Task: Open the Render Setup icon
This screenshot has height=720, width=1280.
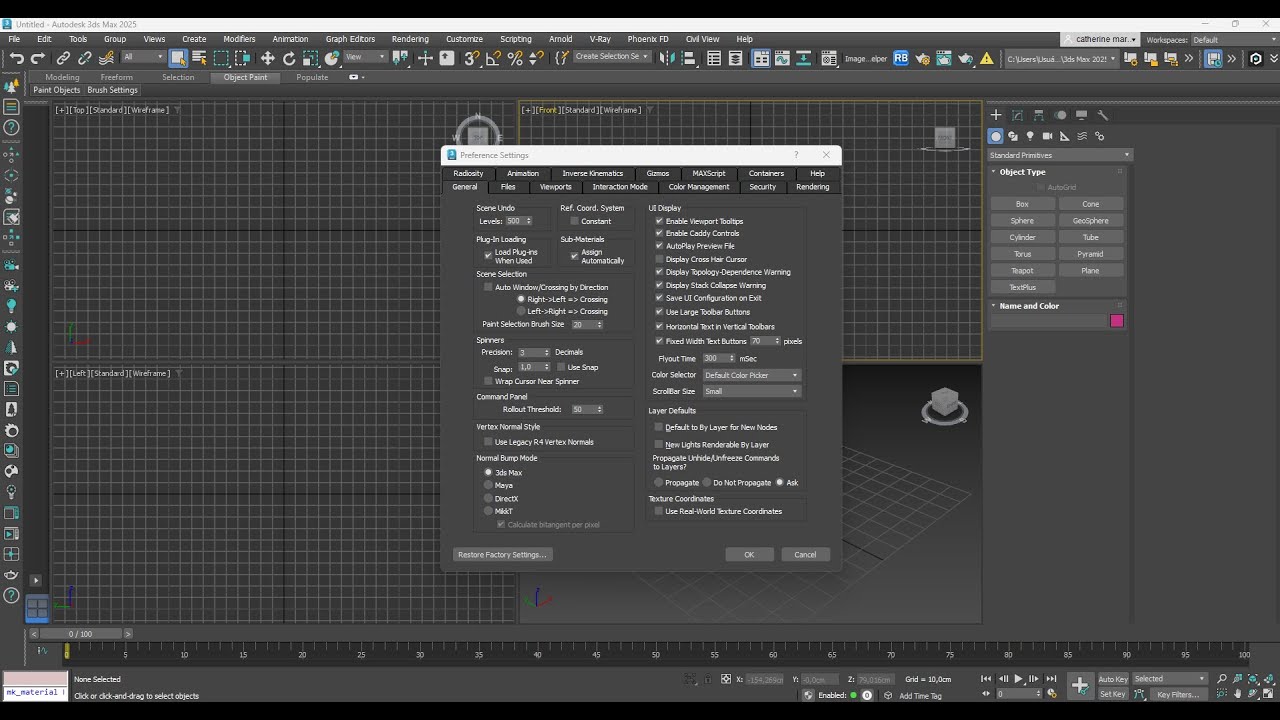Action: pos(924,58)
